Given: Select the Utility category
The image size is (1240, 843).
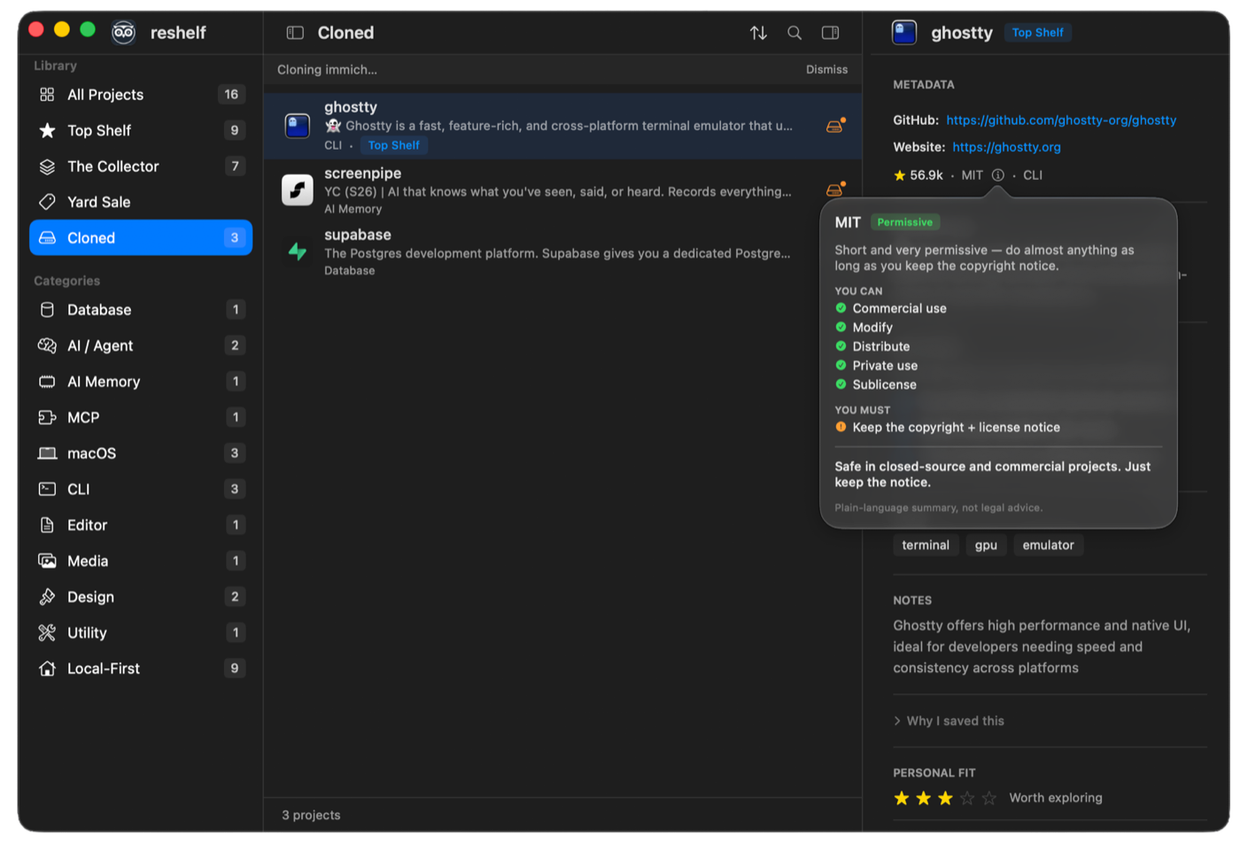Looking at the screenshot, I should pos(141,633).
